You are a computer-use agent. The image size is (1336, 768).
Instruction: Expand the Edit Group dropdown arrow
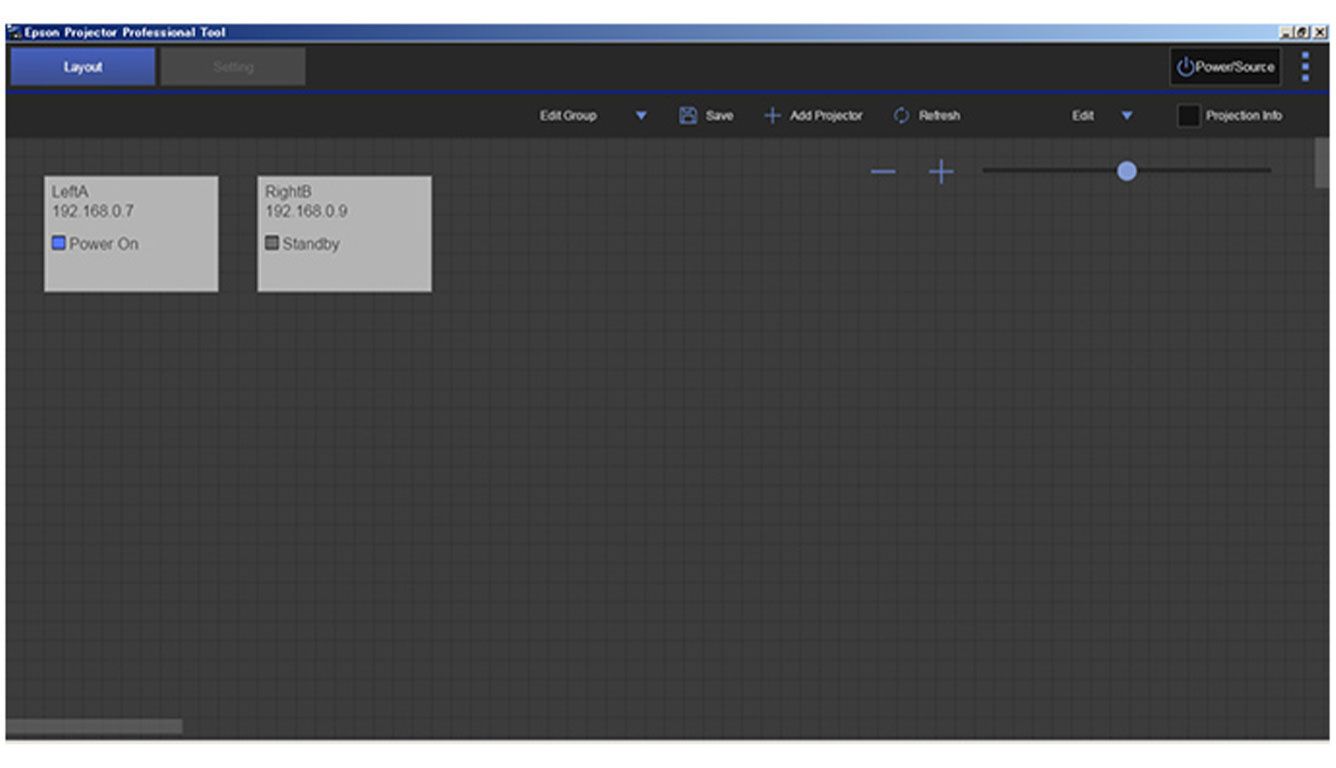[x=641, y=116]
